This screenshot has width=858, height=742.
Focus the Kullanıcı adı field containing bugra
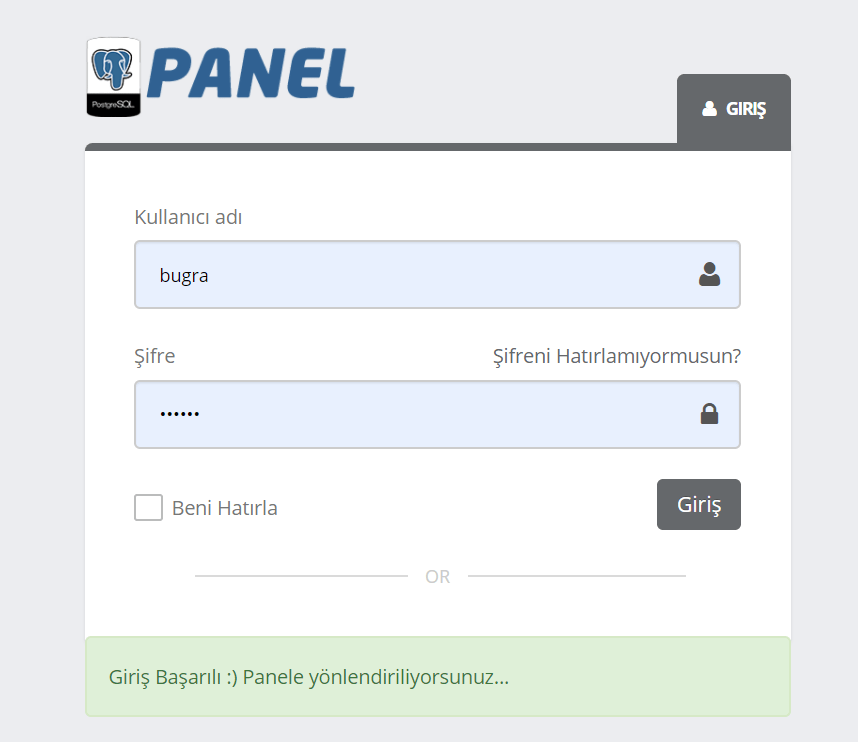tap(437, 274)
